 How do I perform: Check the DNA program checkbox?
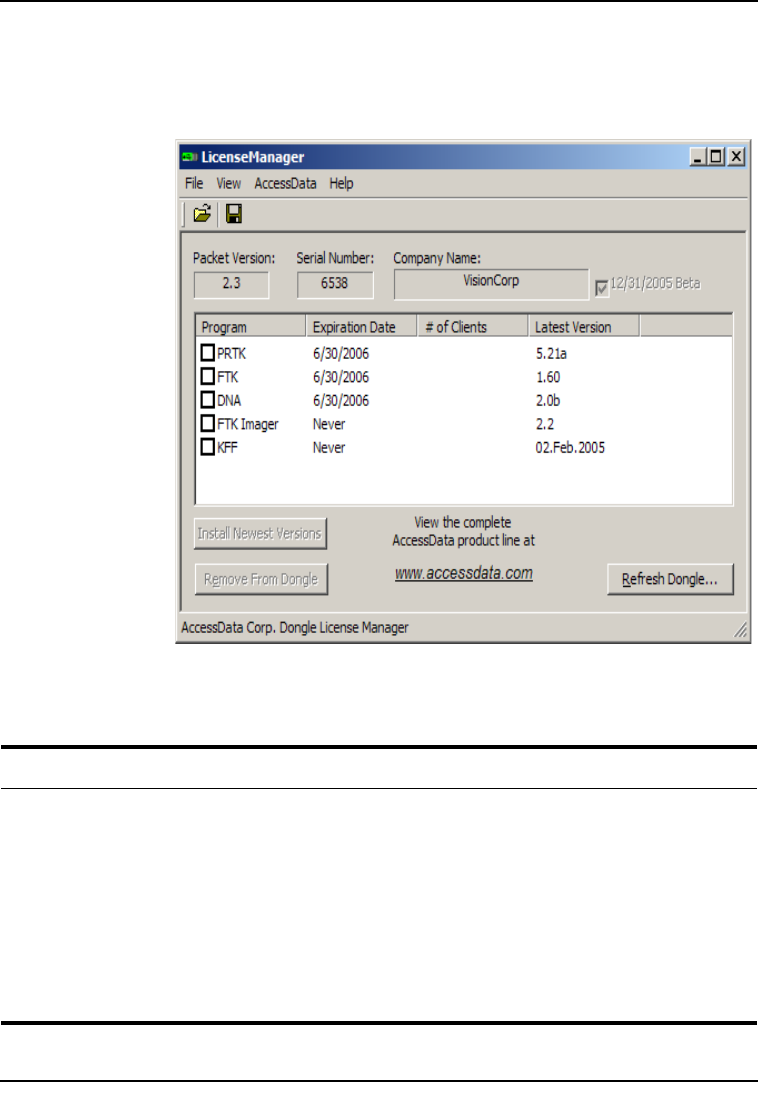(207, 400)
